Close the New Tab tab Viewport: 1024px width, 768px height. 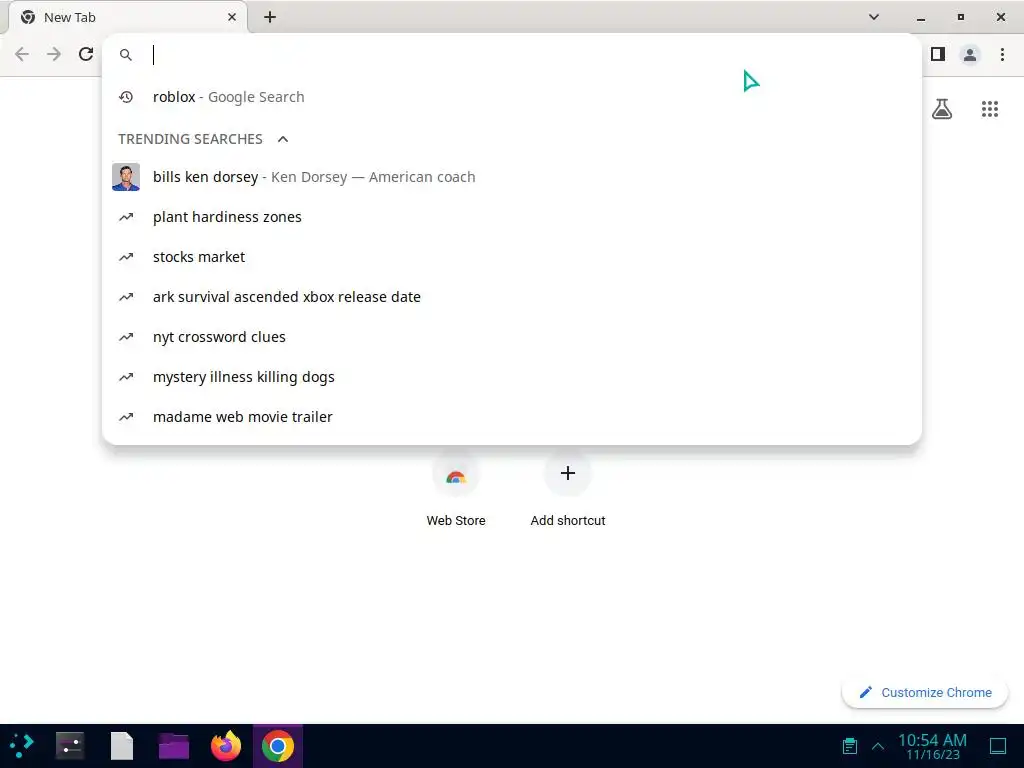232,17
